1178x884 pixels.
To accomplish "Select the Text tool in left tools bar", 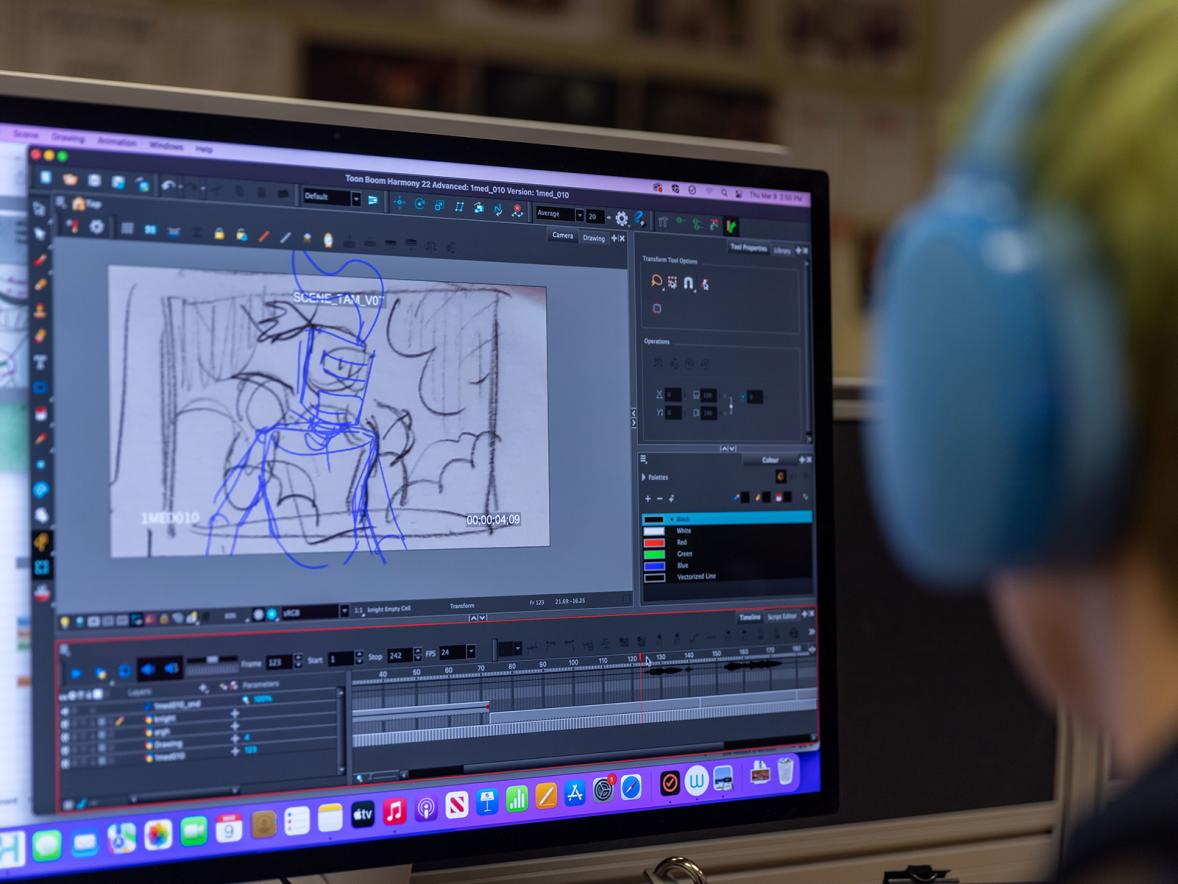I will tap(41, 362).
